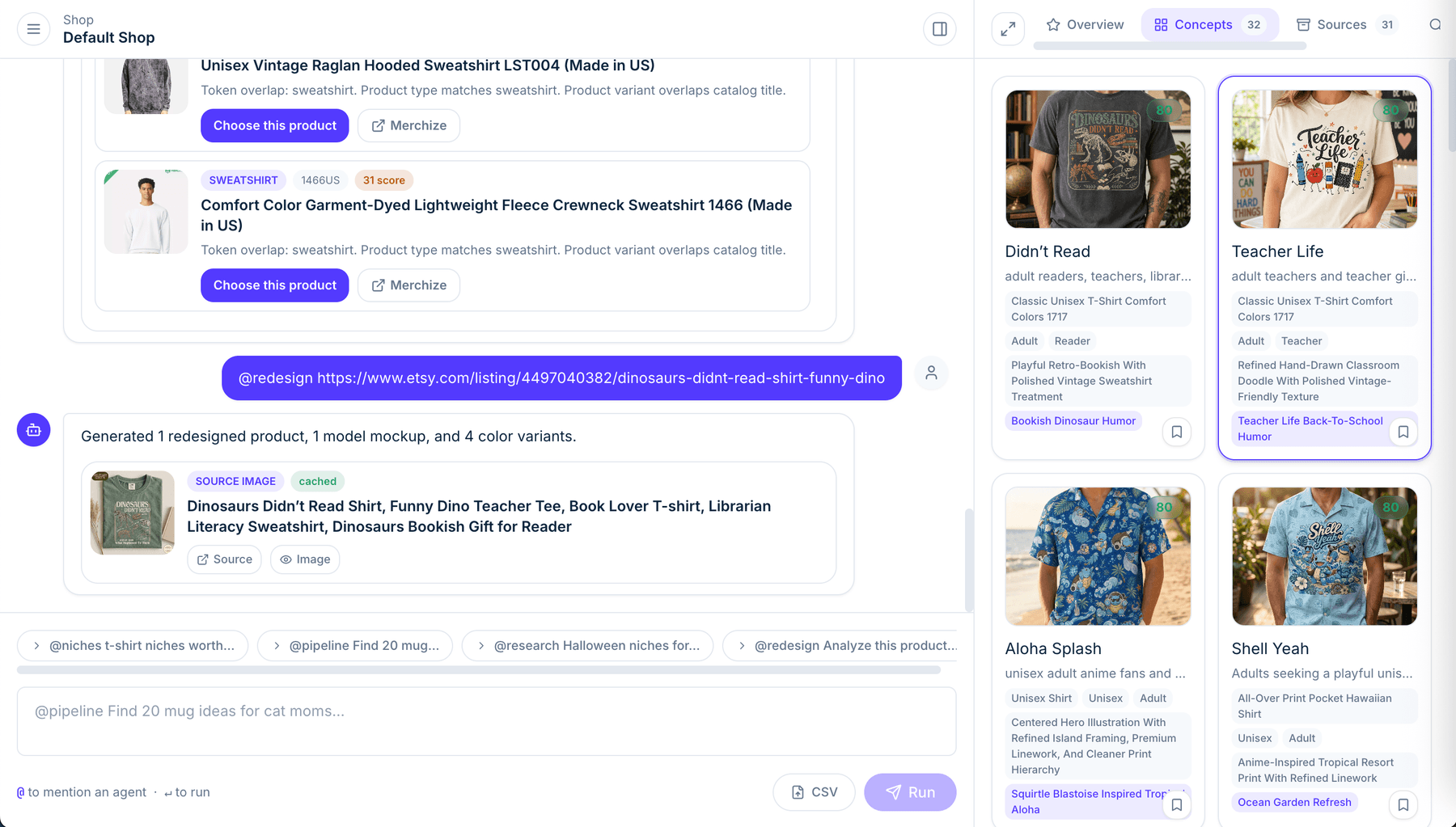Click the Crewneck Sweatshirt product thumbnail
Screen dimensions: 1456x827
[146, 212]
